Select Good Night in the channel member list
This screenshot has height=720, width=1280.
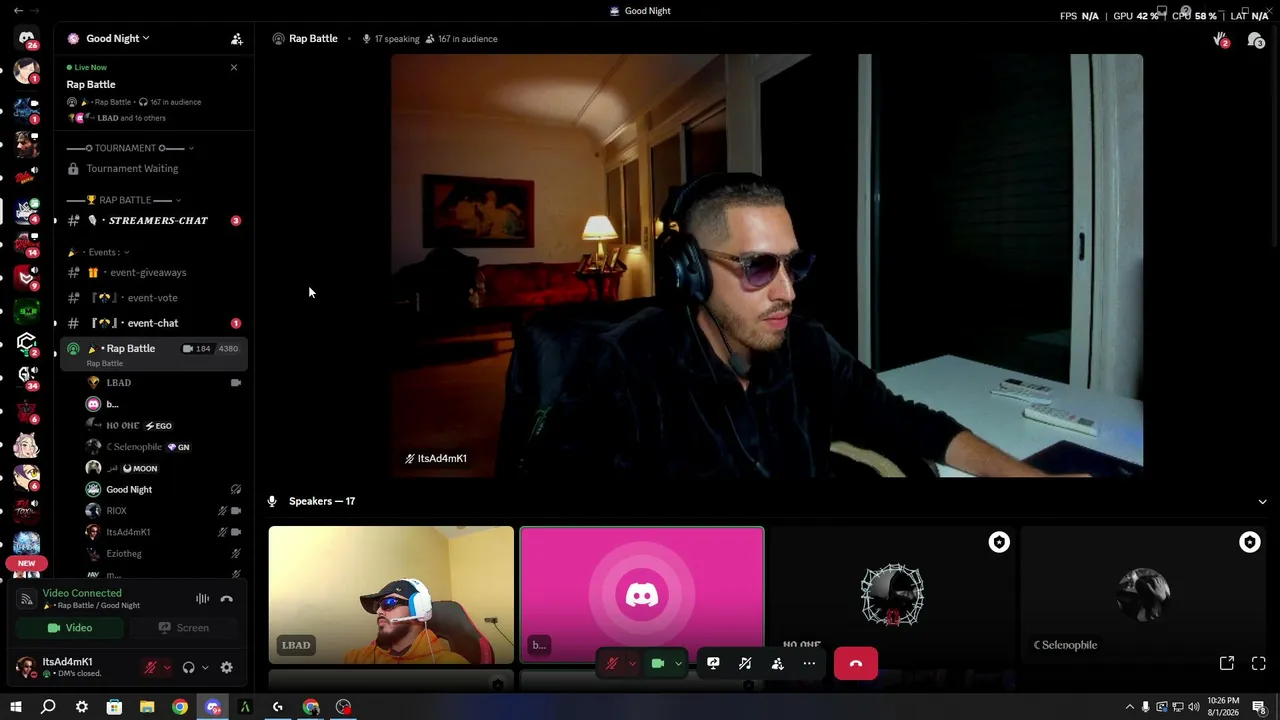pos(165,490)
